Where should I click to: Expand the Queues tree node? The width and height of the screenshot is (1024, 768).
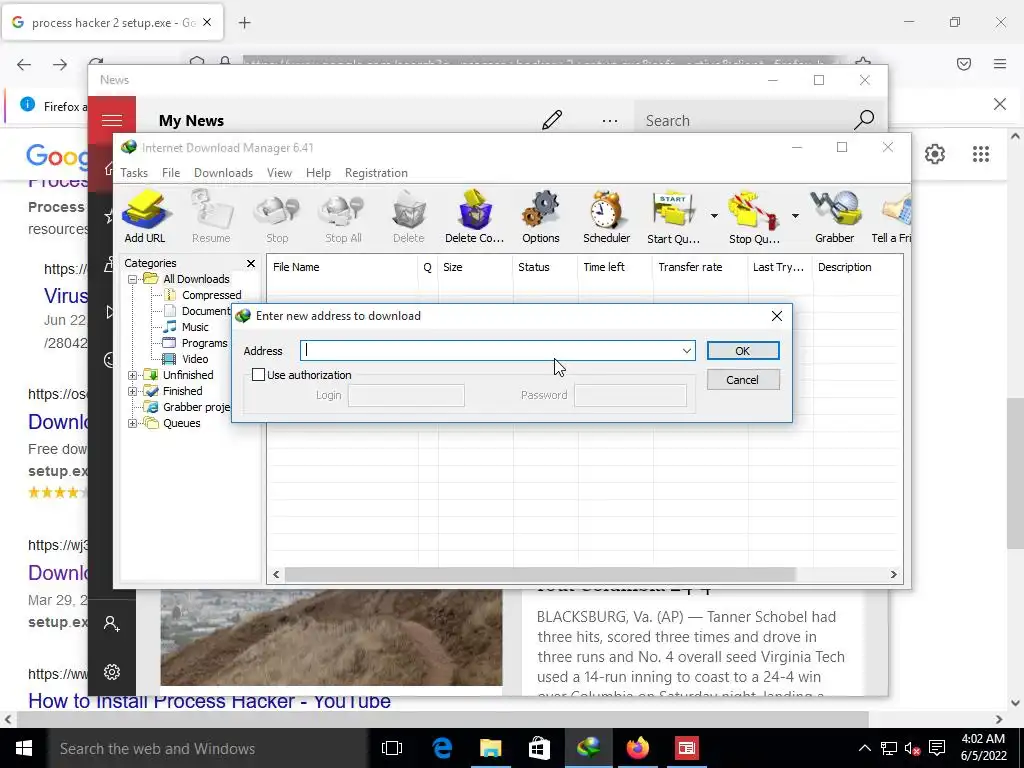[133, 423]
